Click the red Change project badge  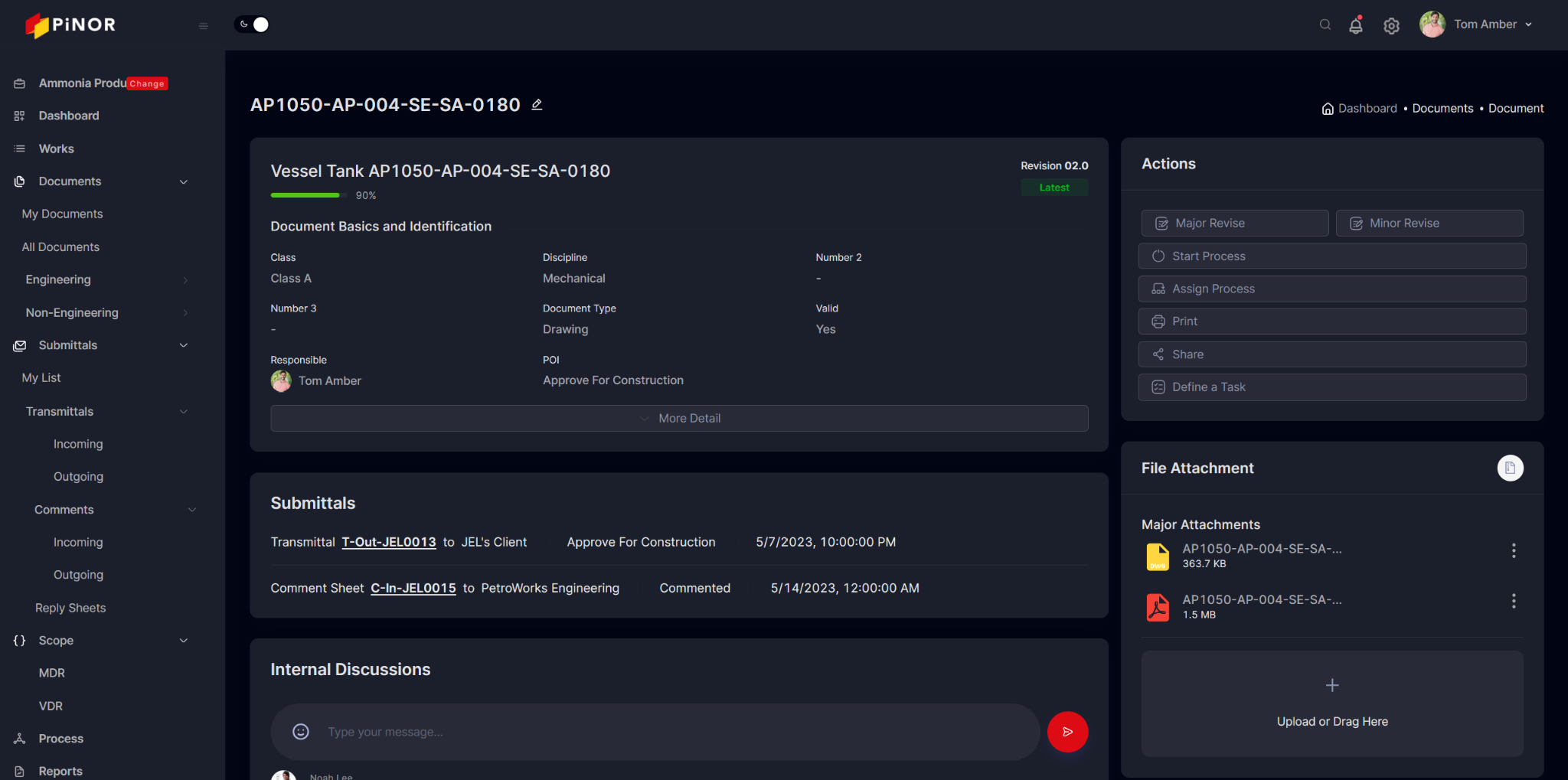pos(147,83)
